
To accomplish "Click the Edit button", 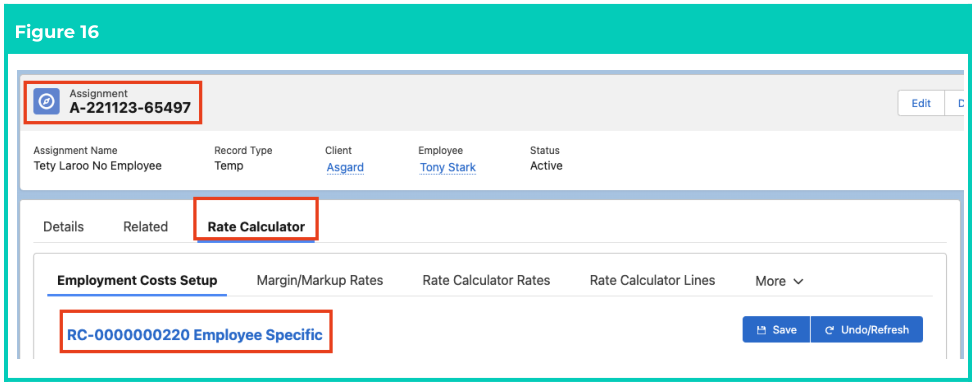I will coord(921,103).
